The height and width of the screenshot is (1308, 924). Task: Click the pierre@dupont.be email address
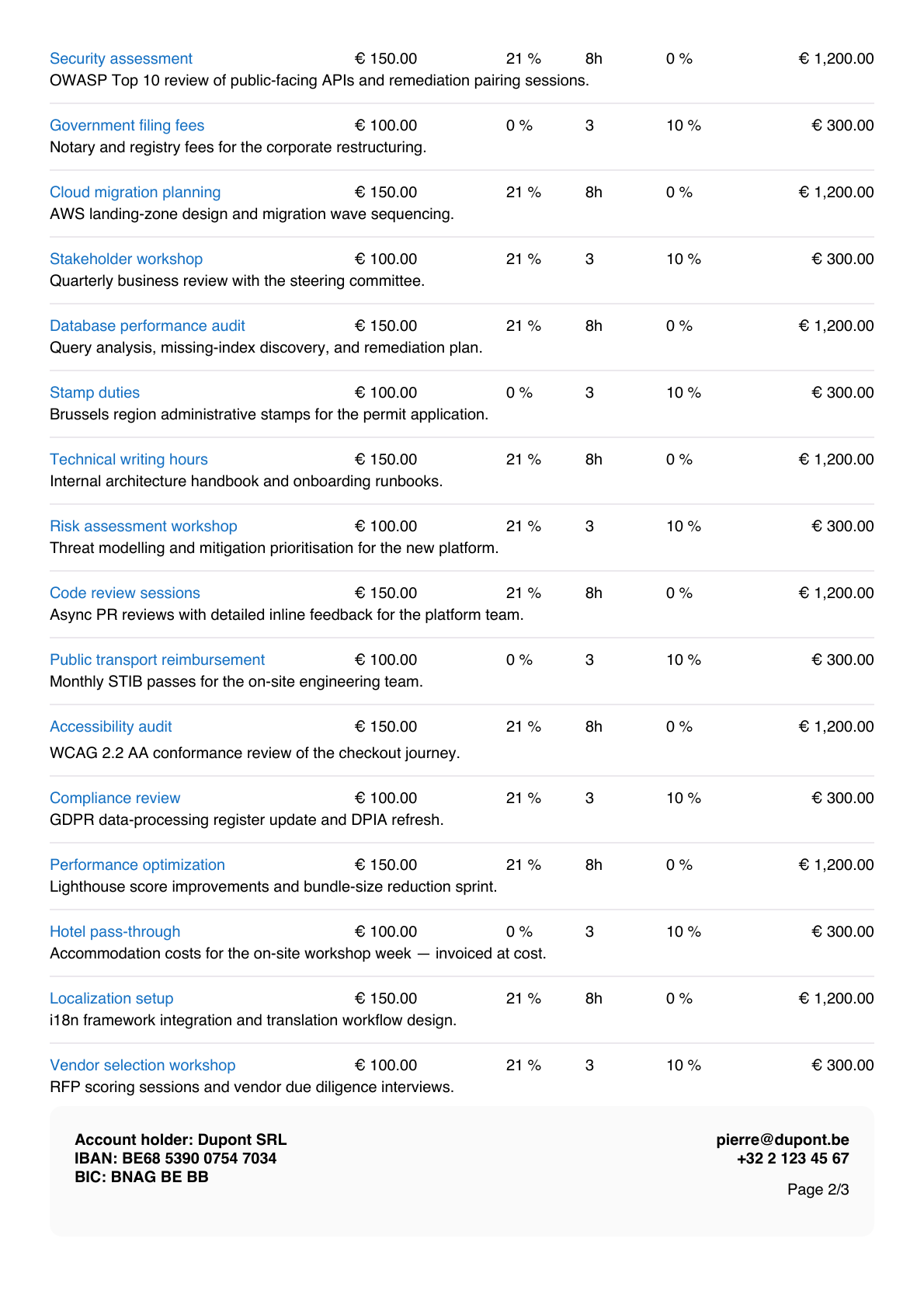[783, 1139]
